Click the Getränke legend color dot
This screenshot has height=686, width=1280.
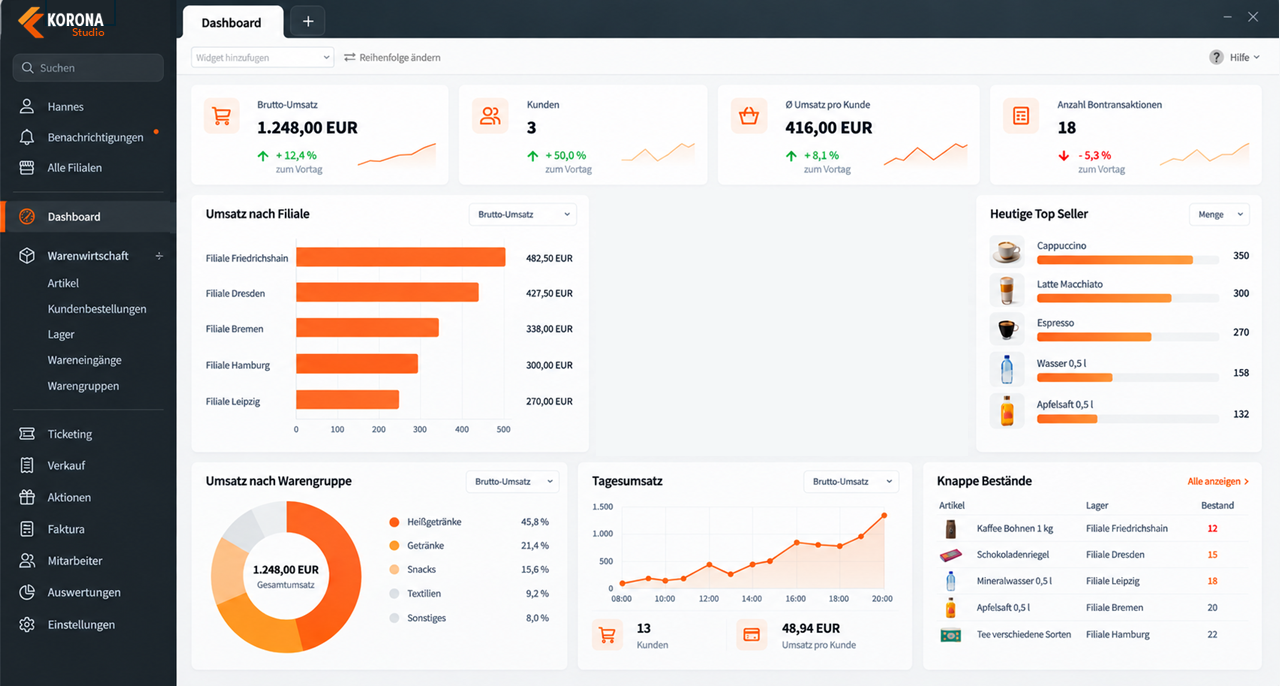[x=394, y=546]
